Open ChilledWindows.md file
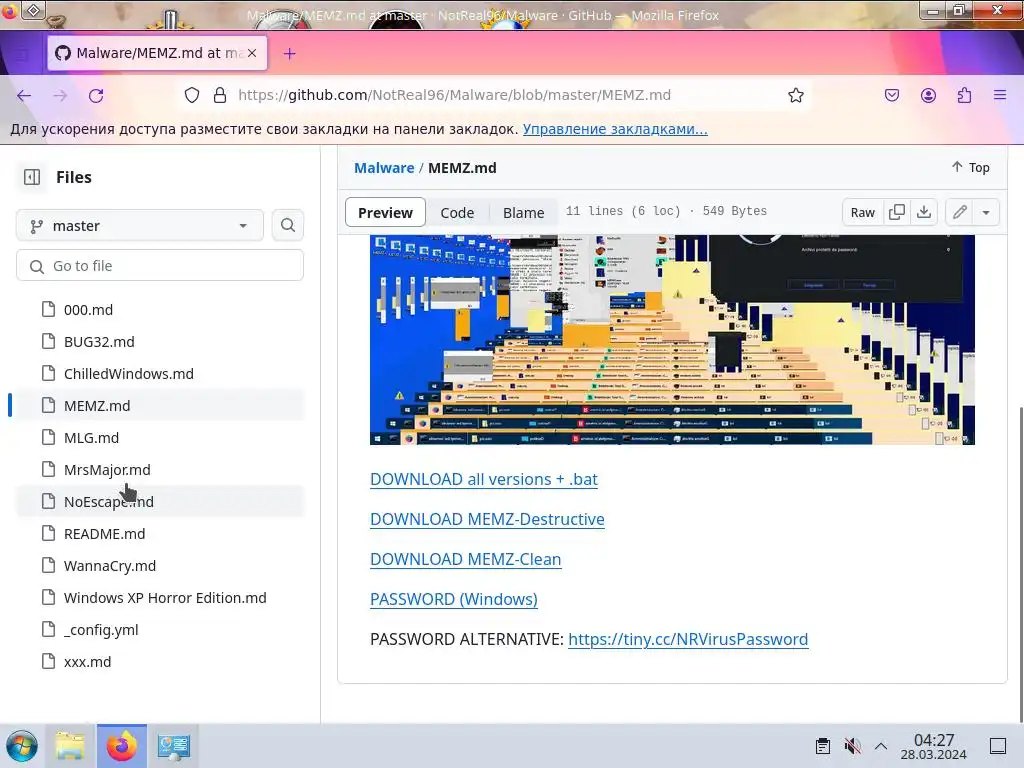The height and width of the screenshot is (768, 1024). point(160,374)
